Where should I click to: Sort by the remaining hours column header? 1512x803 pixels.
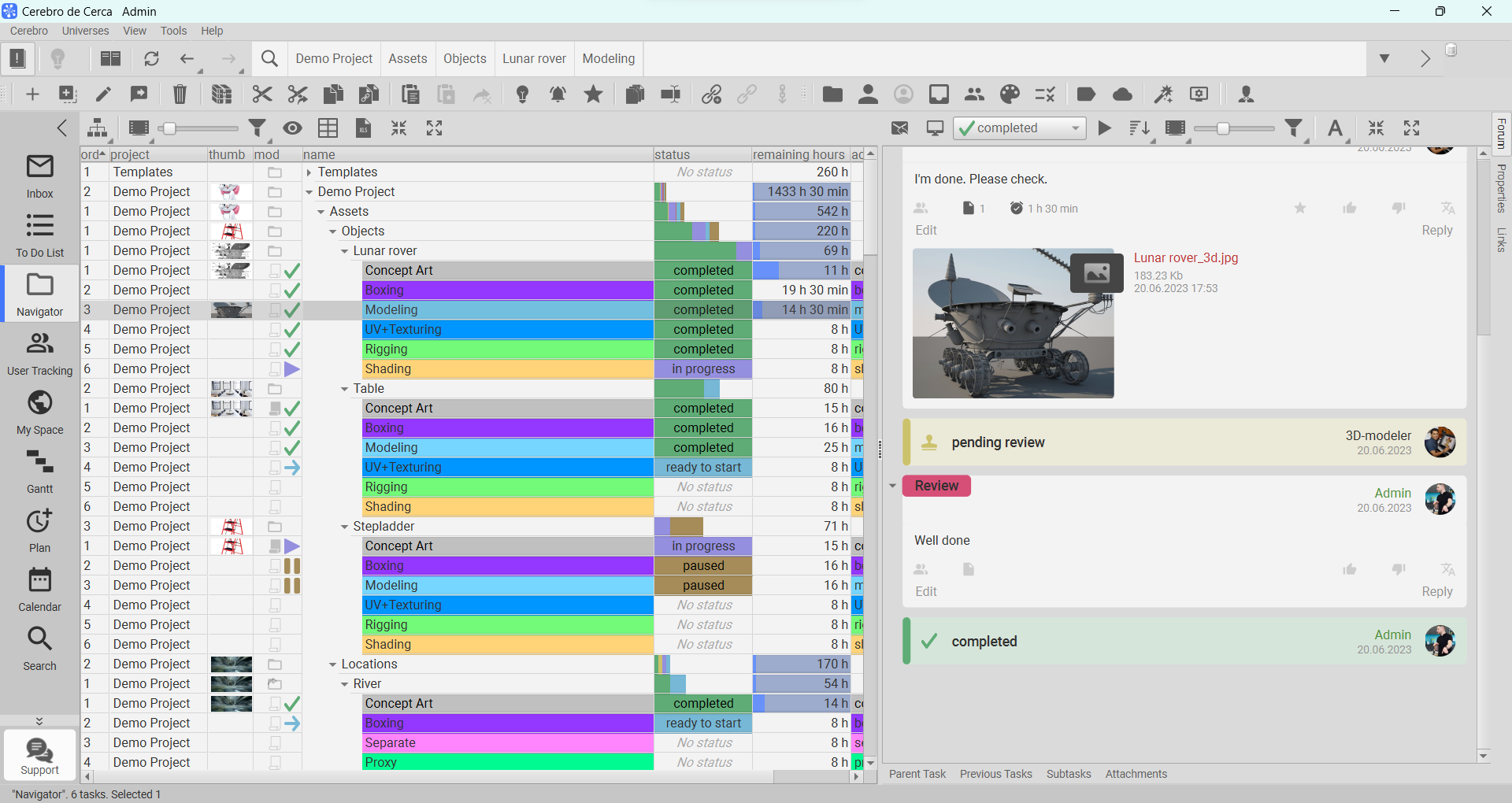pos(799,154)
